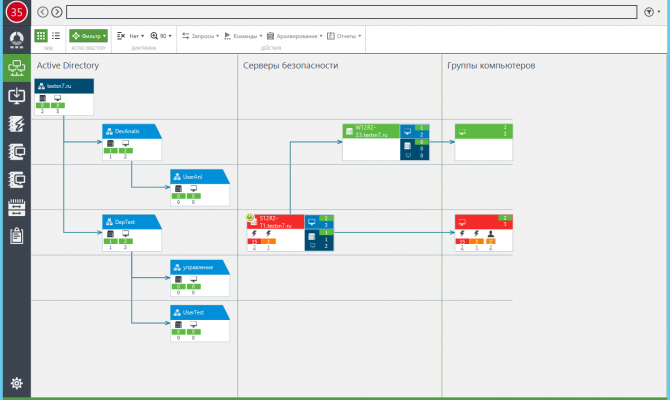Open the Архивирование dropdown menu

pyautogui.click(x=294, y=36)
